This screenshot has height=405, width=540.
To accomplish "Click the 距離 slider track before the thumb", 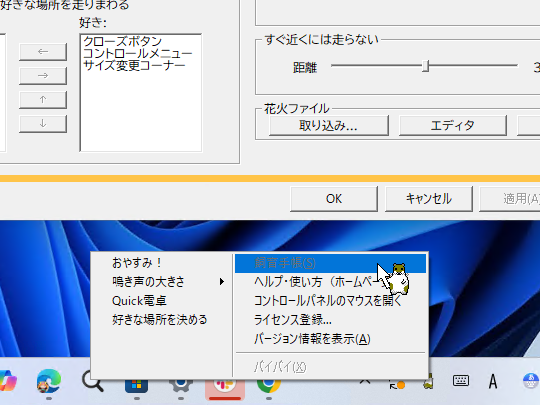I will (377, 65).
